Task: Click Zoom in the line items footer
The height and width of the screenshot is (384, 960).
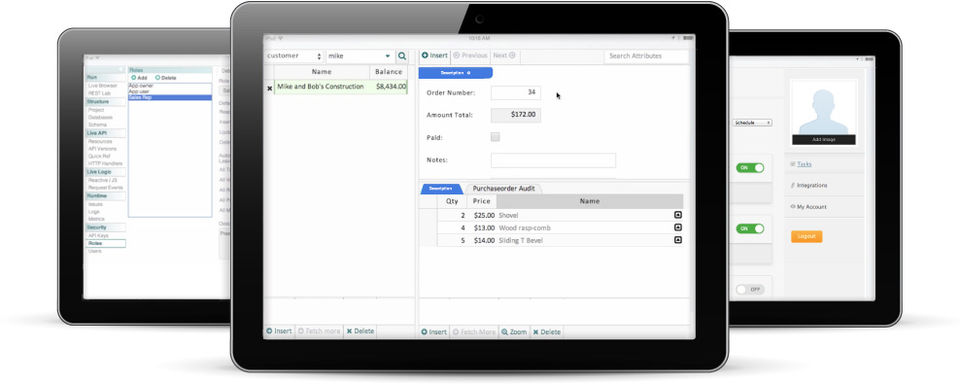Action: click(514, 332)
